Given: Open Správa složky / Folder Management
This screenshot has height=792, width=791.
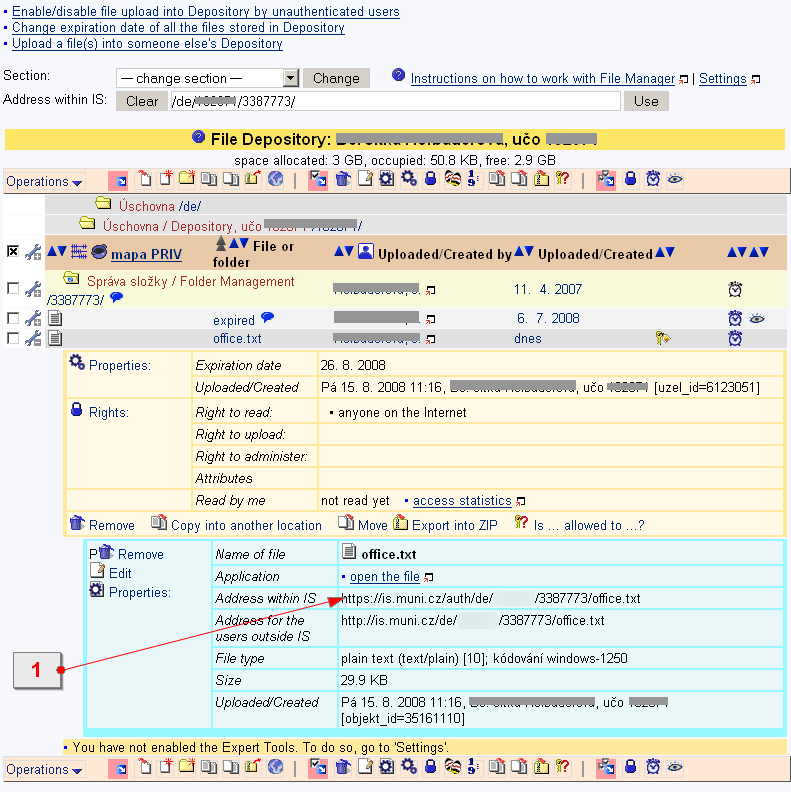Looking at the screenshot, I should pyautogui.click(x=190, y=281).
